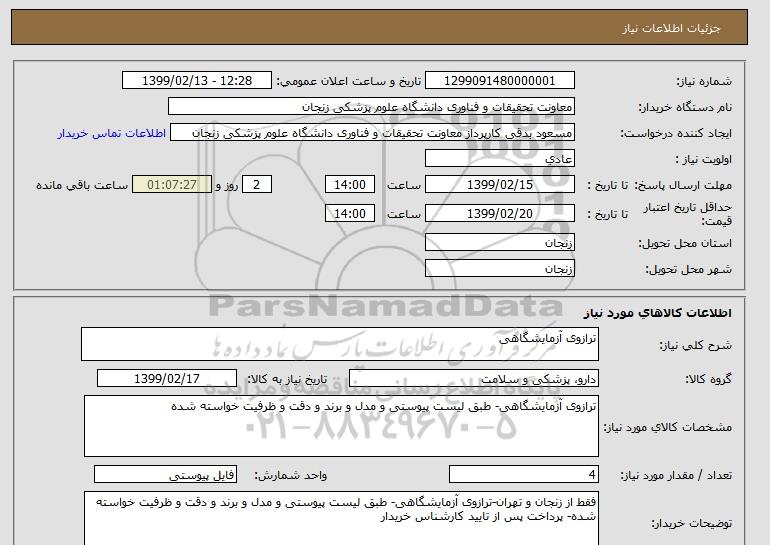Image resolution: width=770 pixels, height=545 pixels.
Task: Click the label تاریخ و ساعت اعلان عمومی
Action: coord(349,82)
